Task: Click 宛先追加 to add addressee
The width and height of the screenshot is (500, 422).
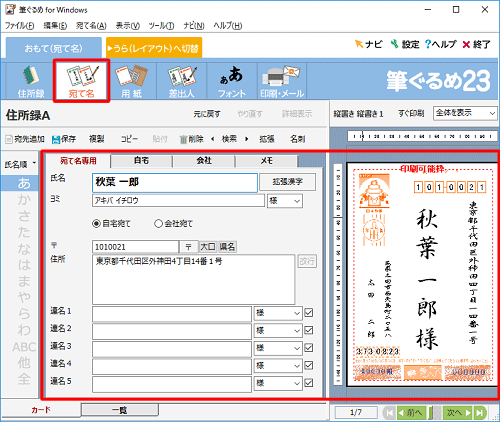Action: coord(25,139)
